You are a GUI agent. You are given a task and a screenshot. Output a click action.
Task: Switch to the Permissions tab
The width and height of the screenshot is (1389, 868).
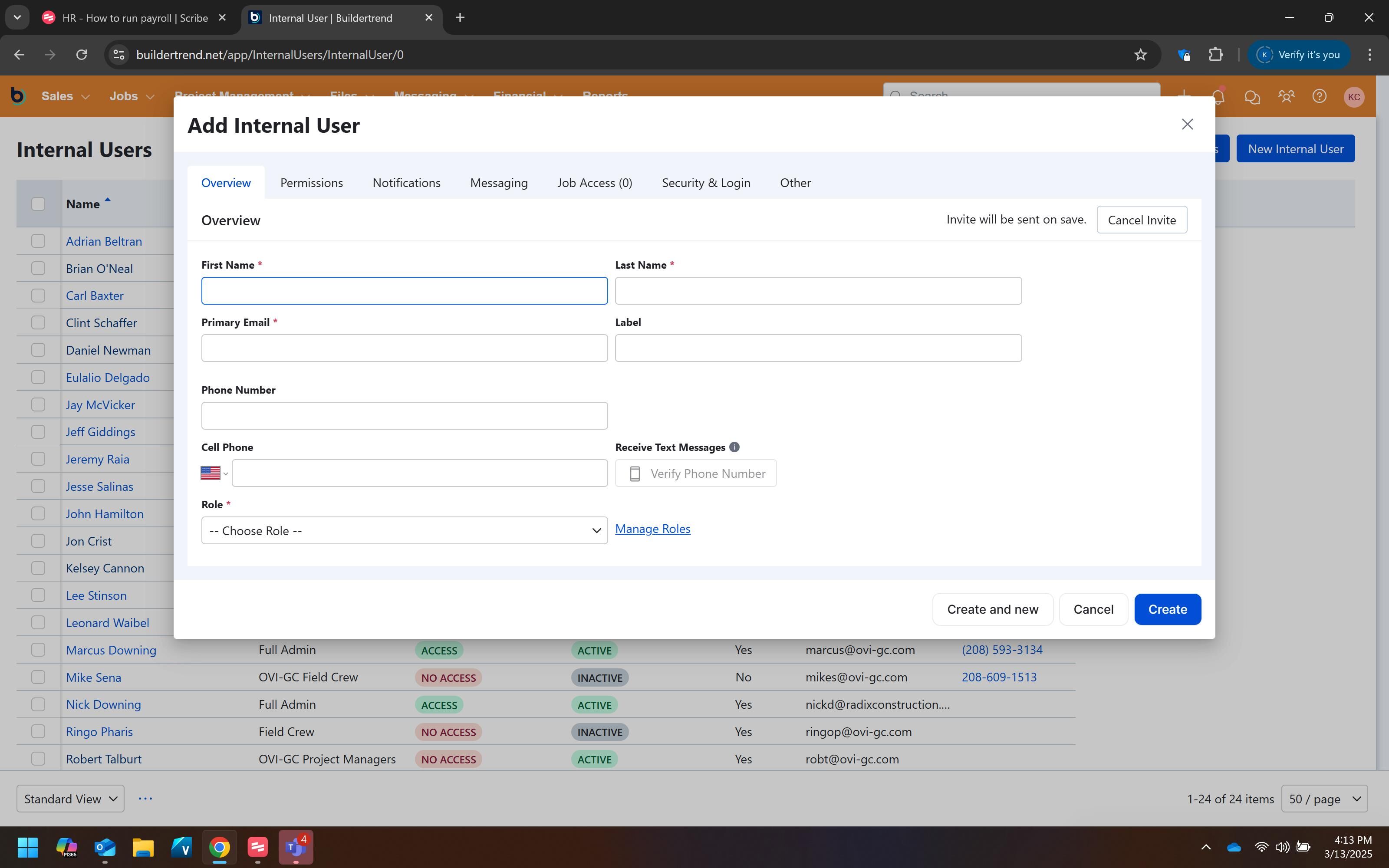[x=311, y=183]
